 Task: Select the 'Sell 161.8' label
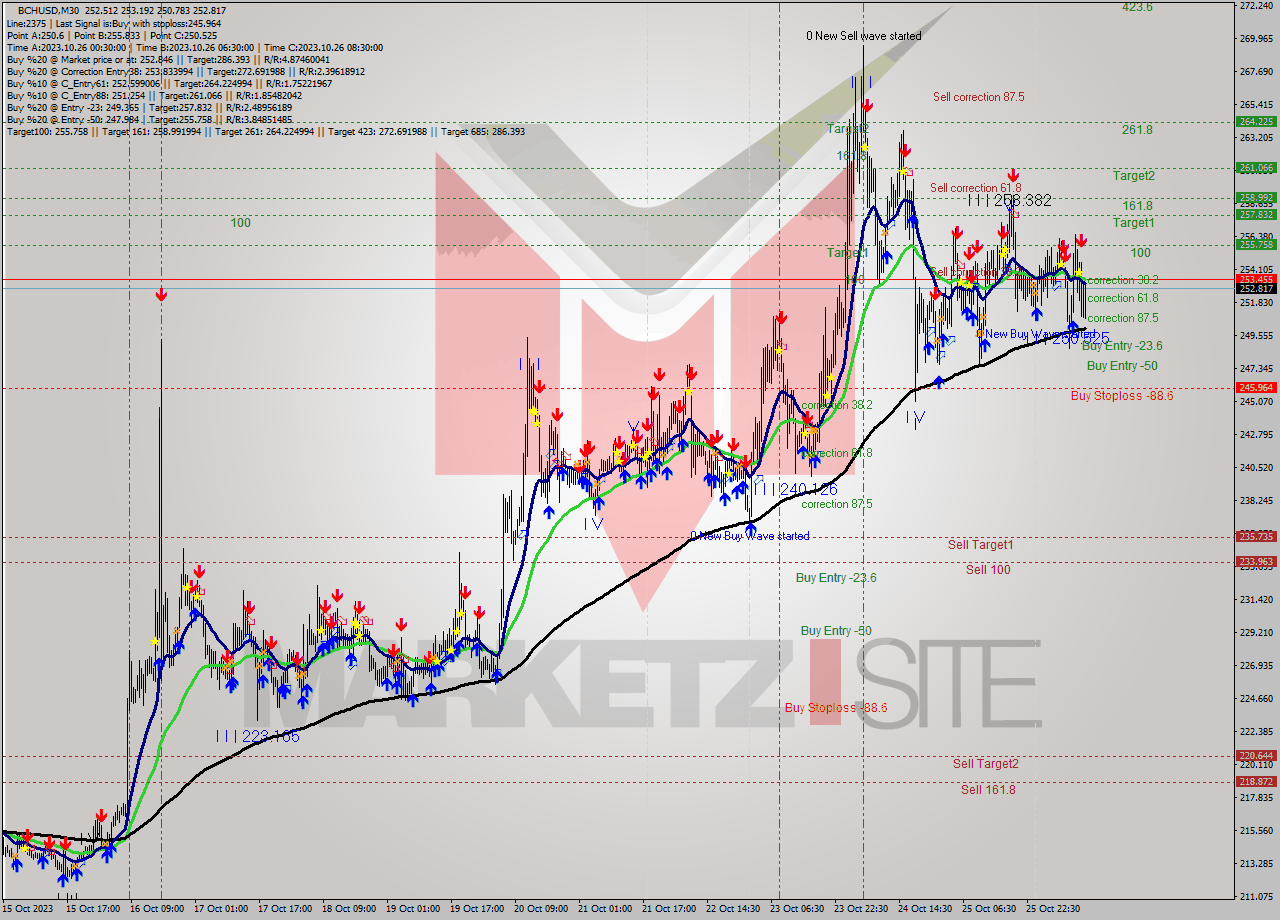tap(988, 790)
